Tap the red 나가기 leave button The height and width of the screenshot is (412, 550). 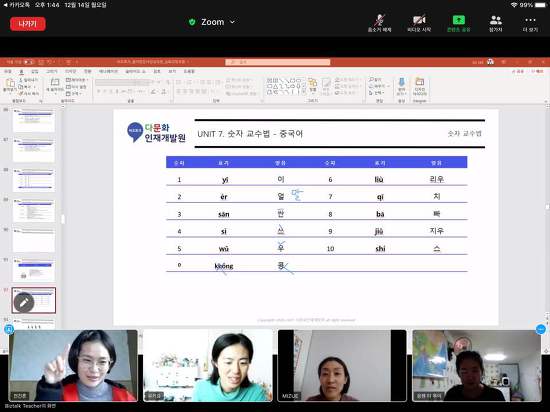tap(28, 24)
